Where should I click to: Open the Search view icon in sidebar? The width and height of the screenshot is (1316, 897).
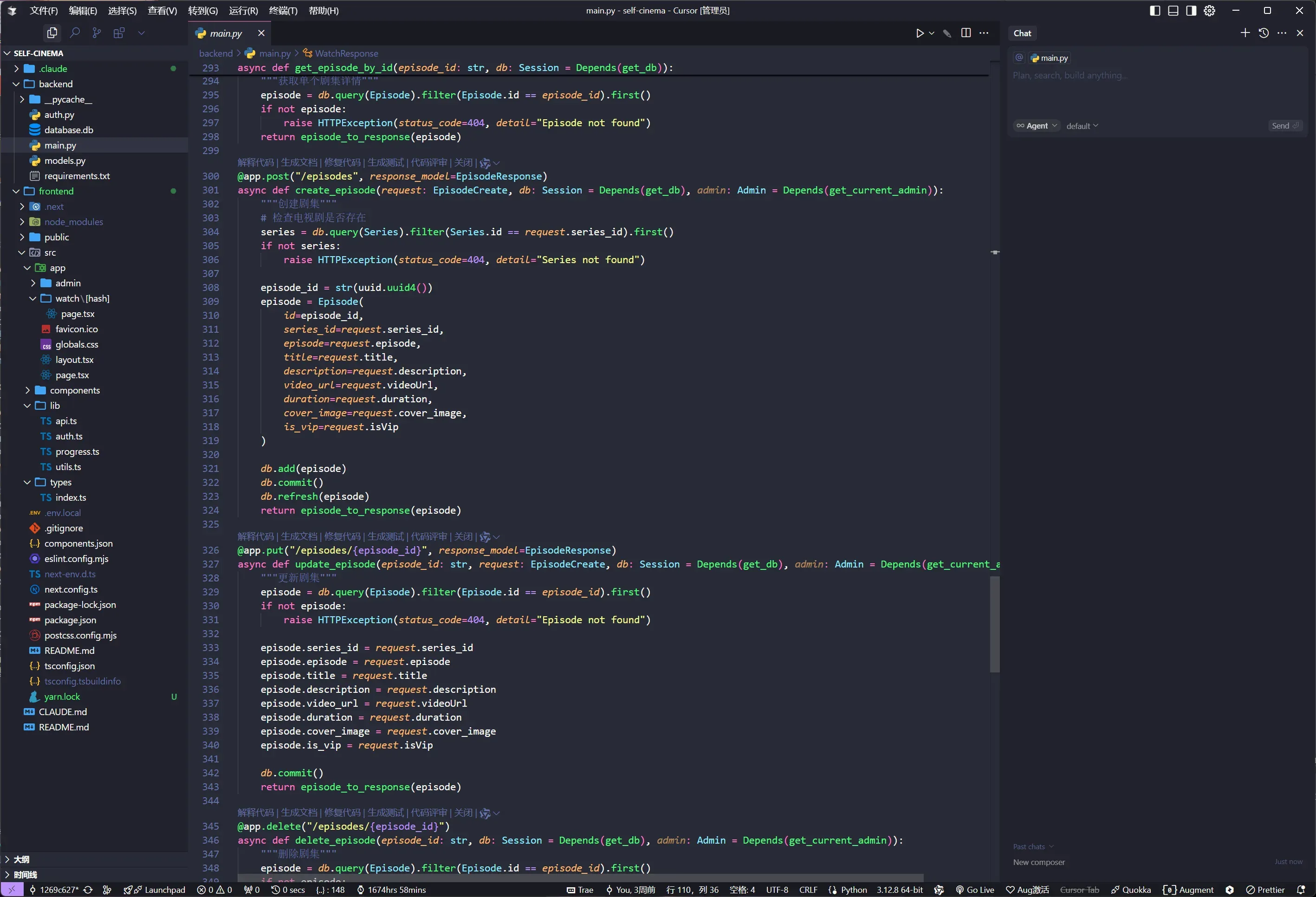[74, 33]
